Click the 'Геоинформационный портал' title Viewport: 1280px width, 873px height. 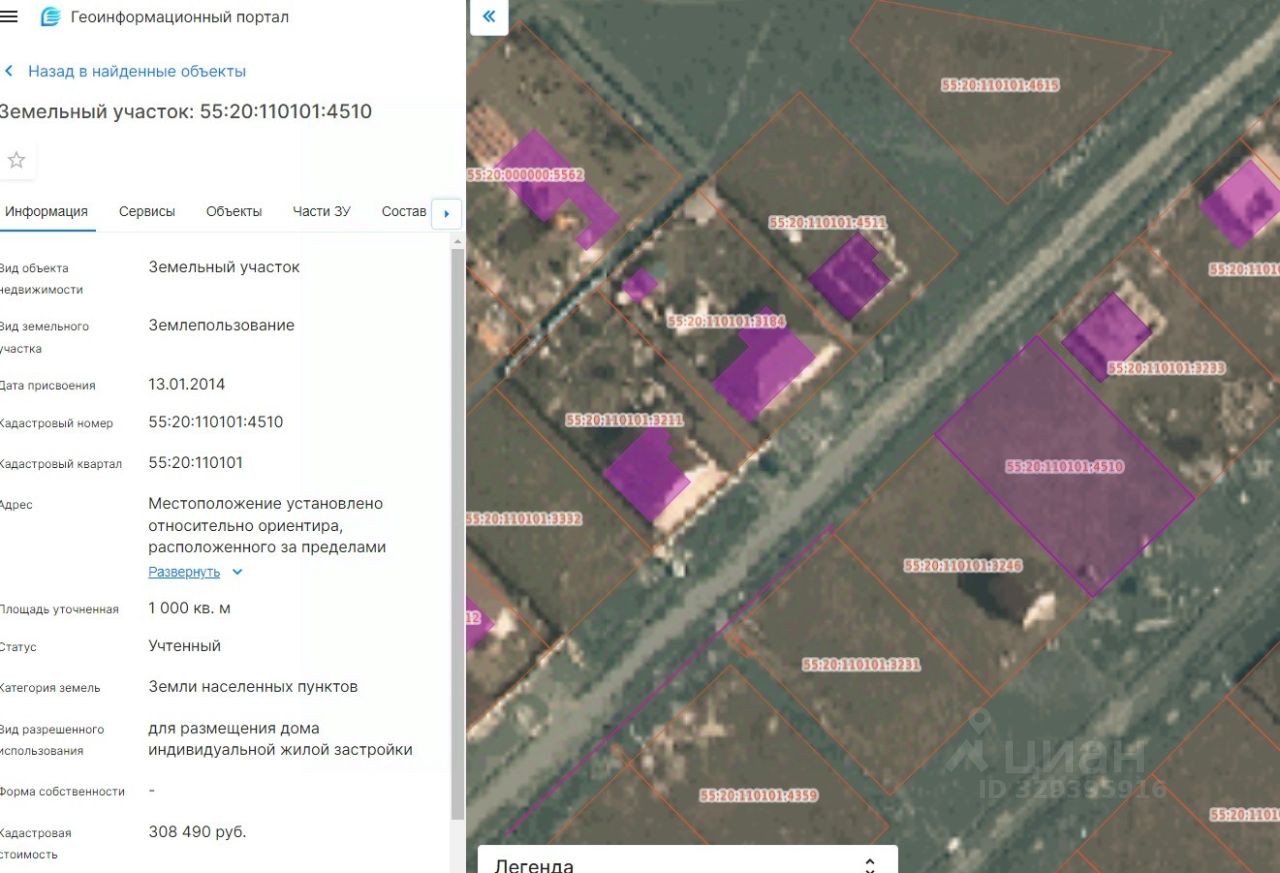[180, 17]
